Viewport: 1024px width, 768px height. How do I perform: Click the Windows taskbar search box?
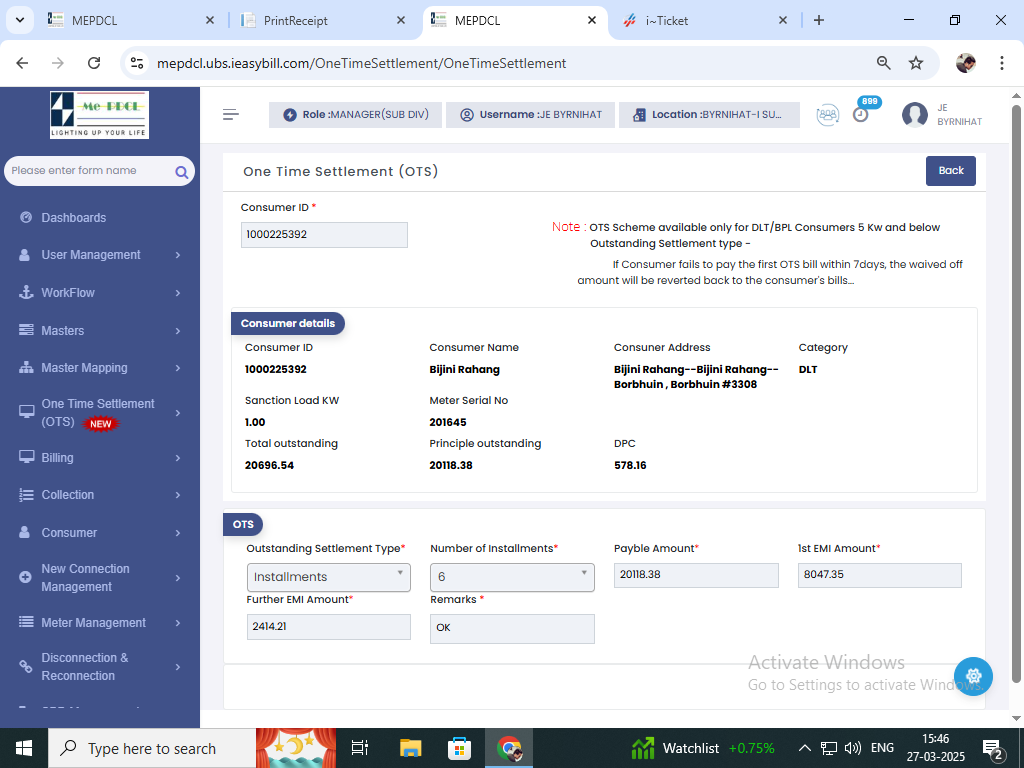tap(152, 748)
